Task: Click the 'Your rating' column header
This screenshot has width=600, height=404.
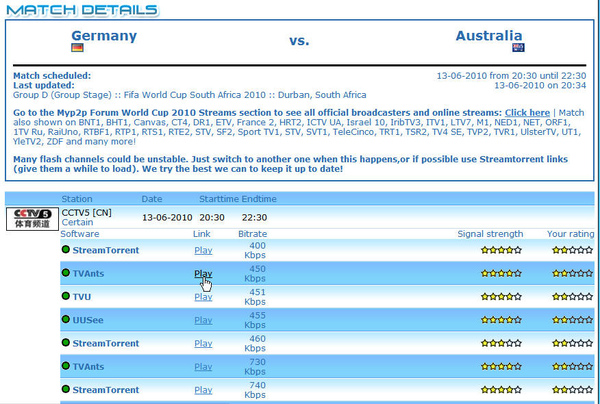Action: (x=571, y=234)
